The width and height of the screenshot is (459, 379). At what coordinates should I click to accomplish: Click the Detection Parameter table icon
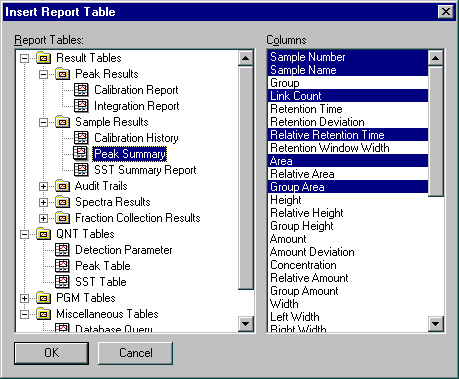62,250
